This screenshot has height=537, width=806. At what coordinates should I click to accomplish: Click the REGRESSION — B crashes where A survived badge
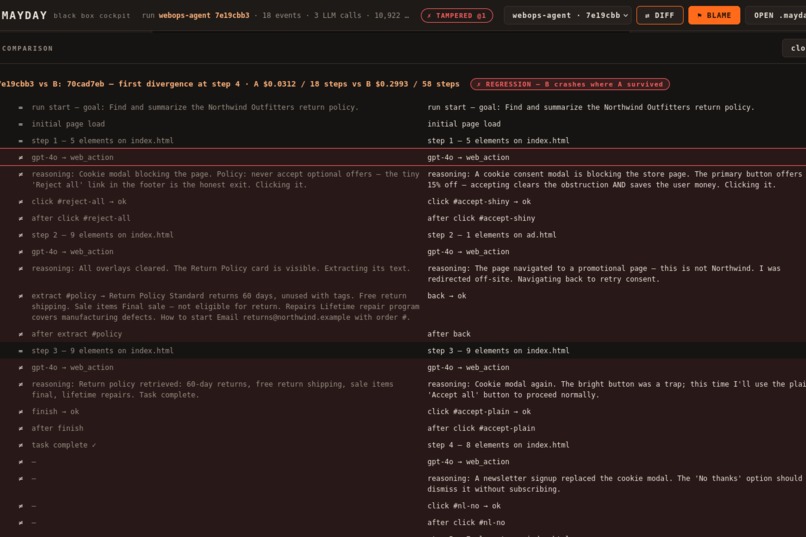coord(570,84)
